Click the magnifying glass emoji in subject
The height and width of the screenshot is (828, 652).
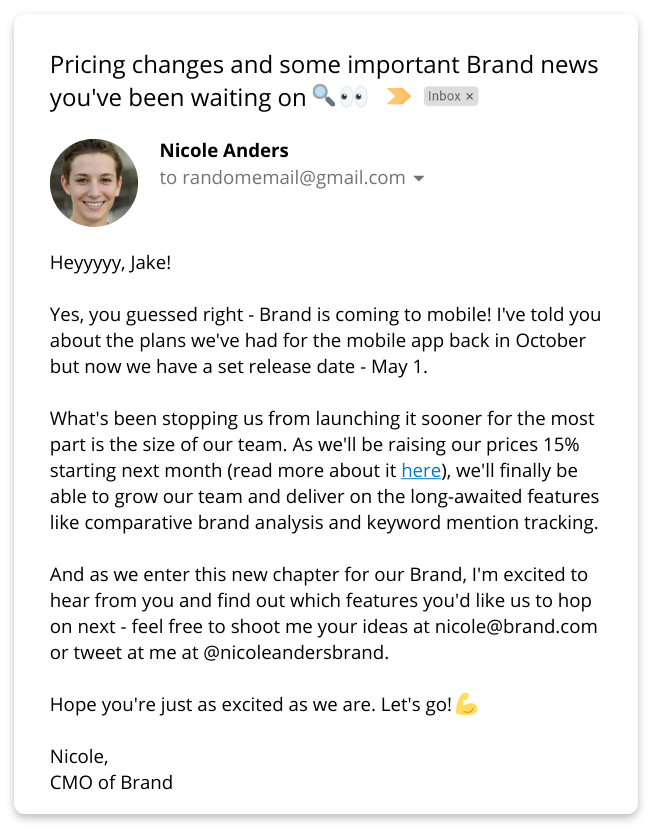(x=323, y=96)
